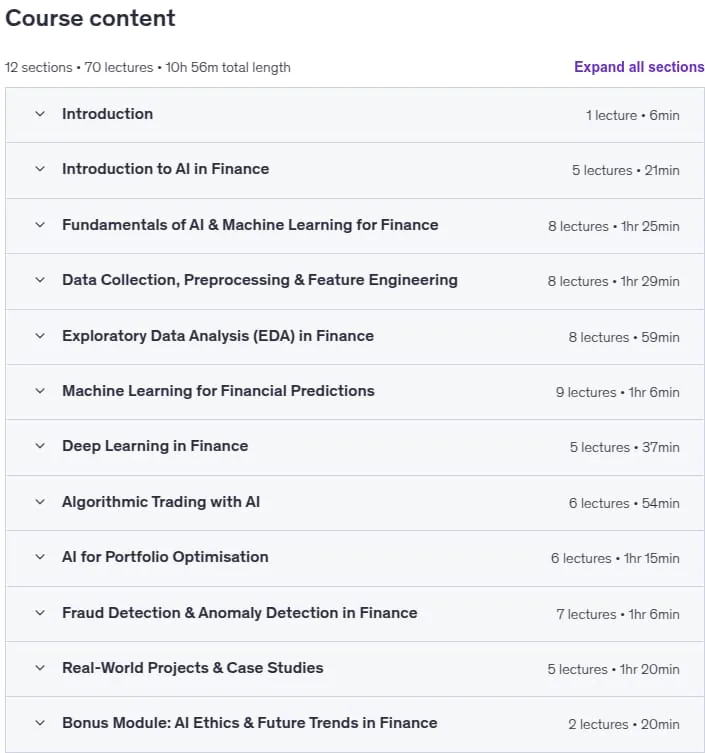This screenshot has height=753, width=705.
Task: Open the Algorithmic Trading with AI title
Action: coord(161,502)
